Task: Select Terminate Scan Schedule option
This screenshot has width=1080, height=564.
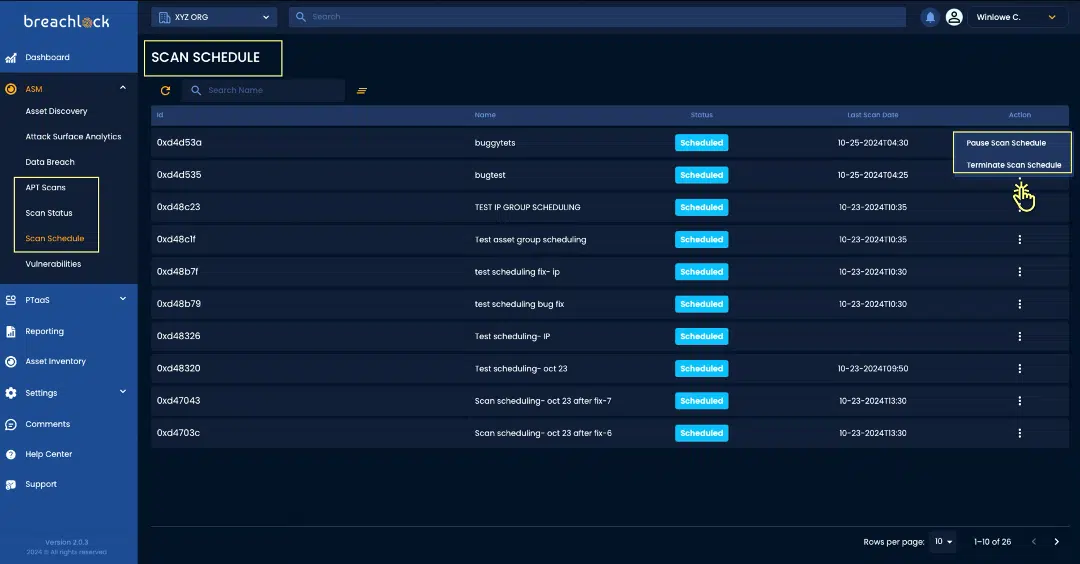Action: tap(1013, 165)
